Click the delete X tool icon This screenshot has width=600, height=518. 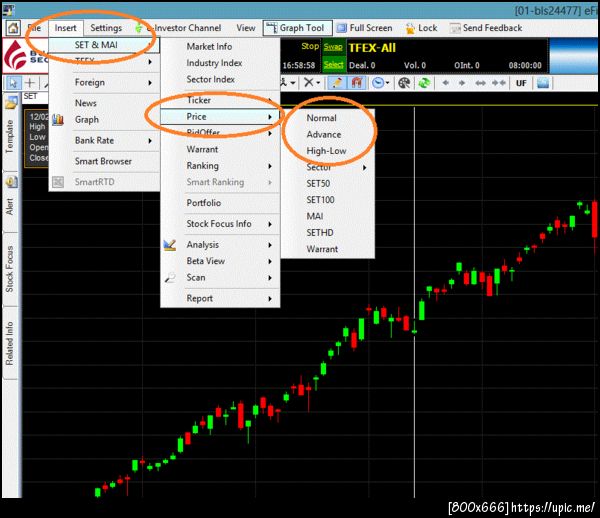coord(308,83)
